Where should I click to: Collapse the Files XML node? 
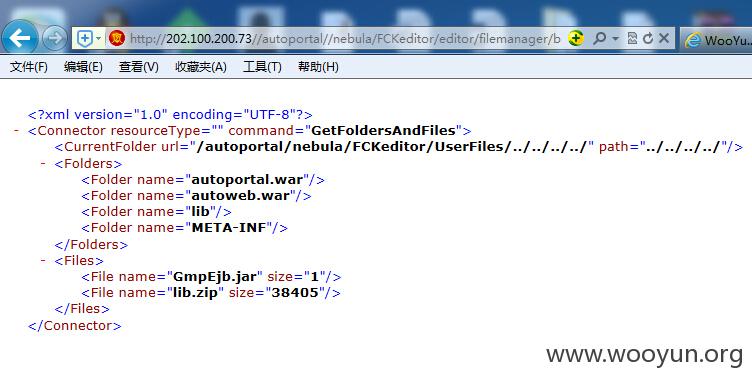click(x=44, y=260)
